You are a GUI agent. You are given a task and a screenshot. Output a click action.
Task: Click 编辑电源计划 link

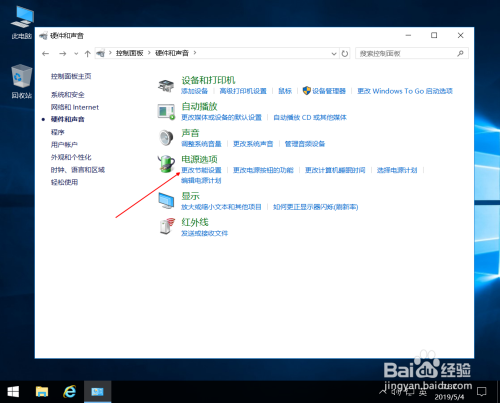201,180
